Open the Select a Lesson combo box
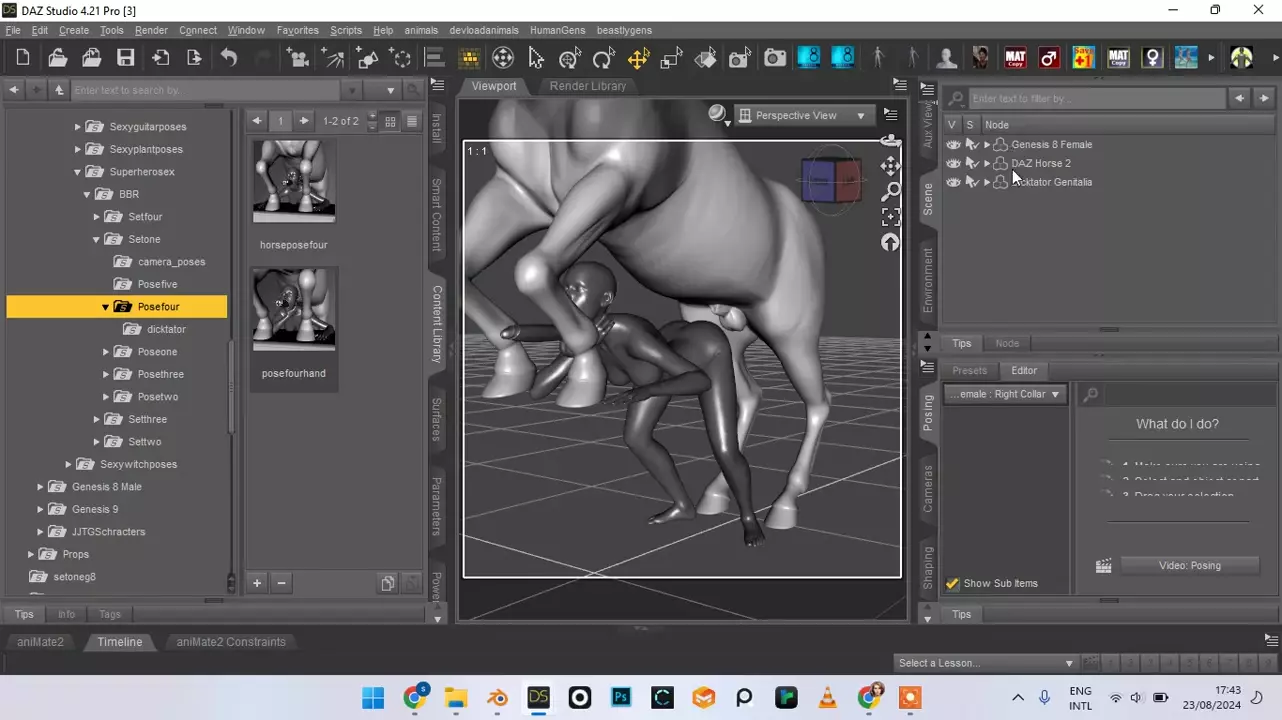The width and height of the screenshot is (1282, 720). [x=985, y=663]
